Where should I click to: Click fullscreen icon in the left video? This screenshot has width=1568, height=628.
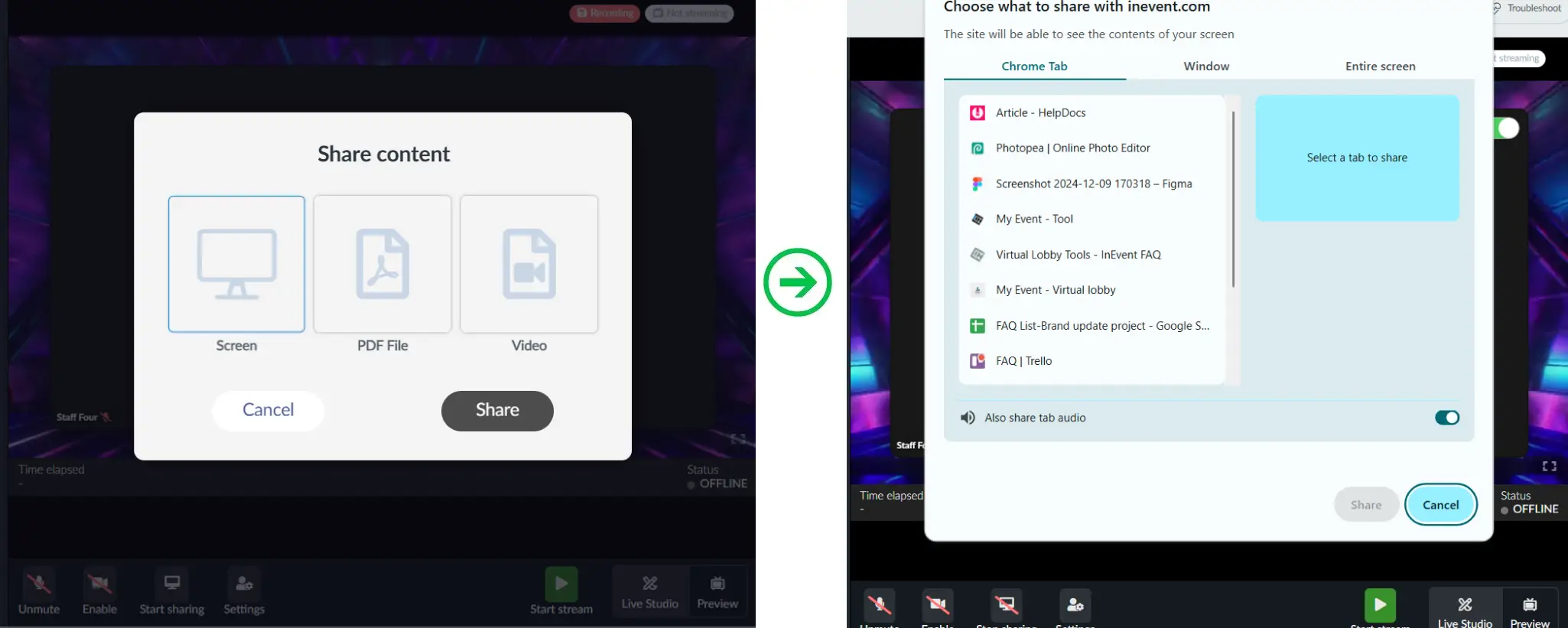pyautogui.click(x=738, y=439)
